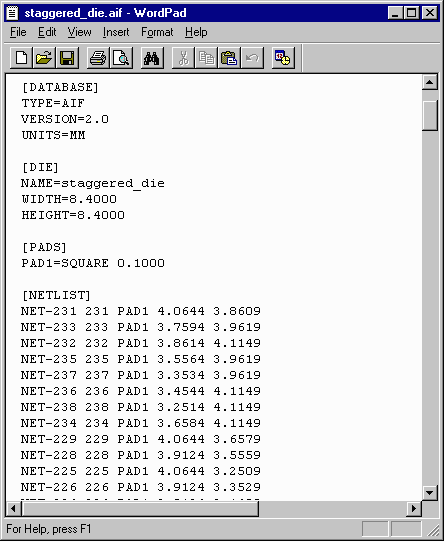Click the WIDTH=8.4000 line

[x=69, y=199]
